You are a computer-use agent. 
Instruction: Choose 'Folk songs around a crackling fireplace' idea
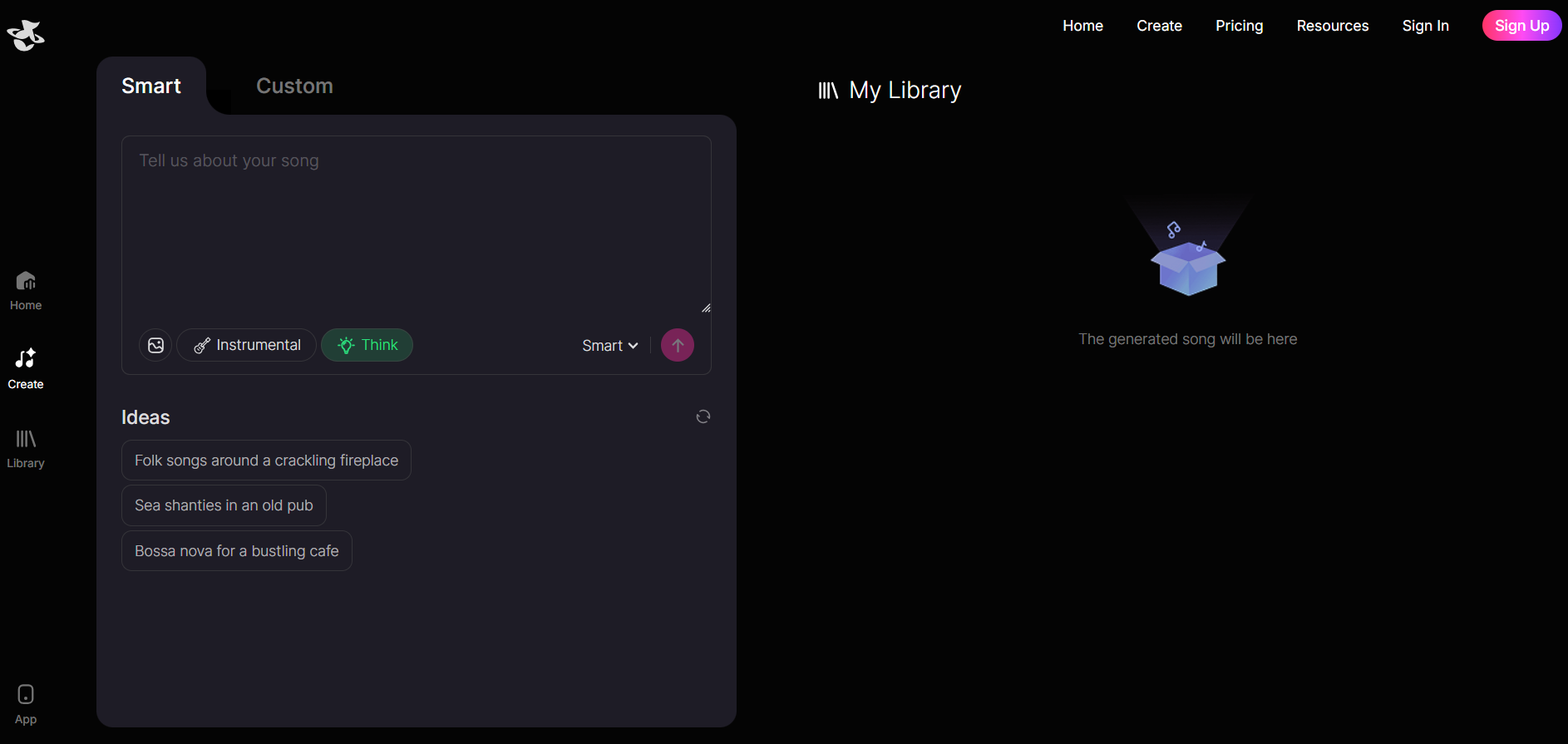(267, 461)
